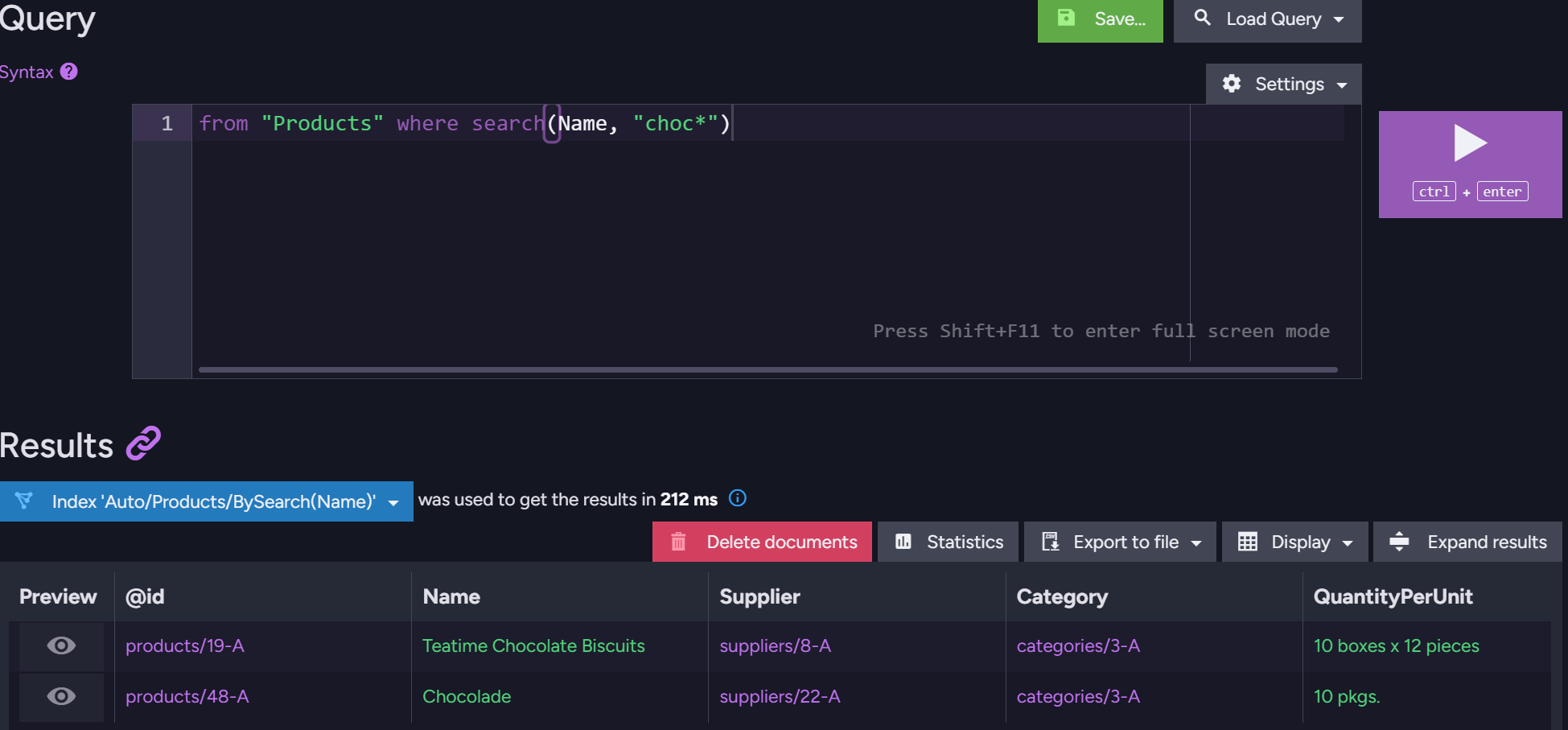Click into the query editor text
1568x730 pixels.
tap(464, 123)
